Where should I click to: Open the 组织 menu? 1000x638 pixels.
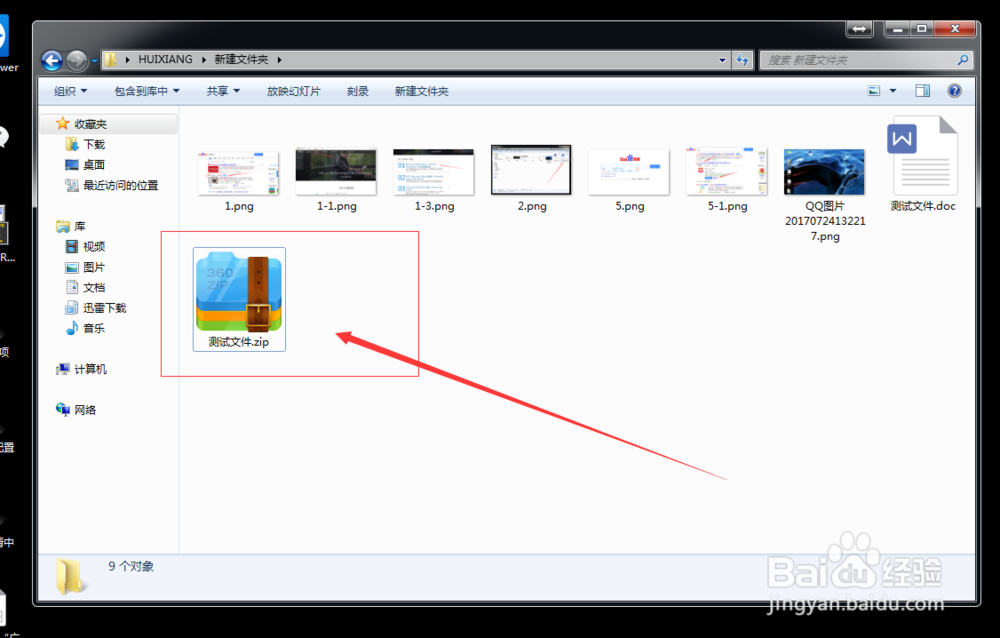pos(70,91)
